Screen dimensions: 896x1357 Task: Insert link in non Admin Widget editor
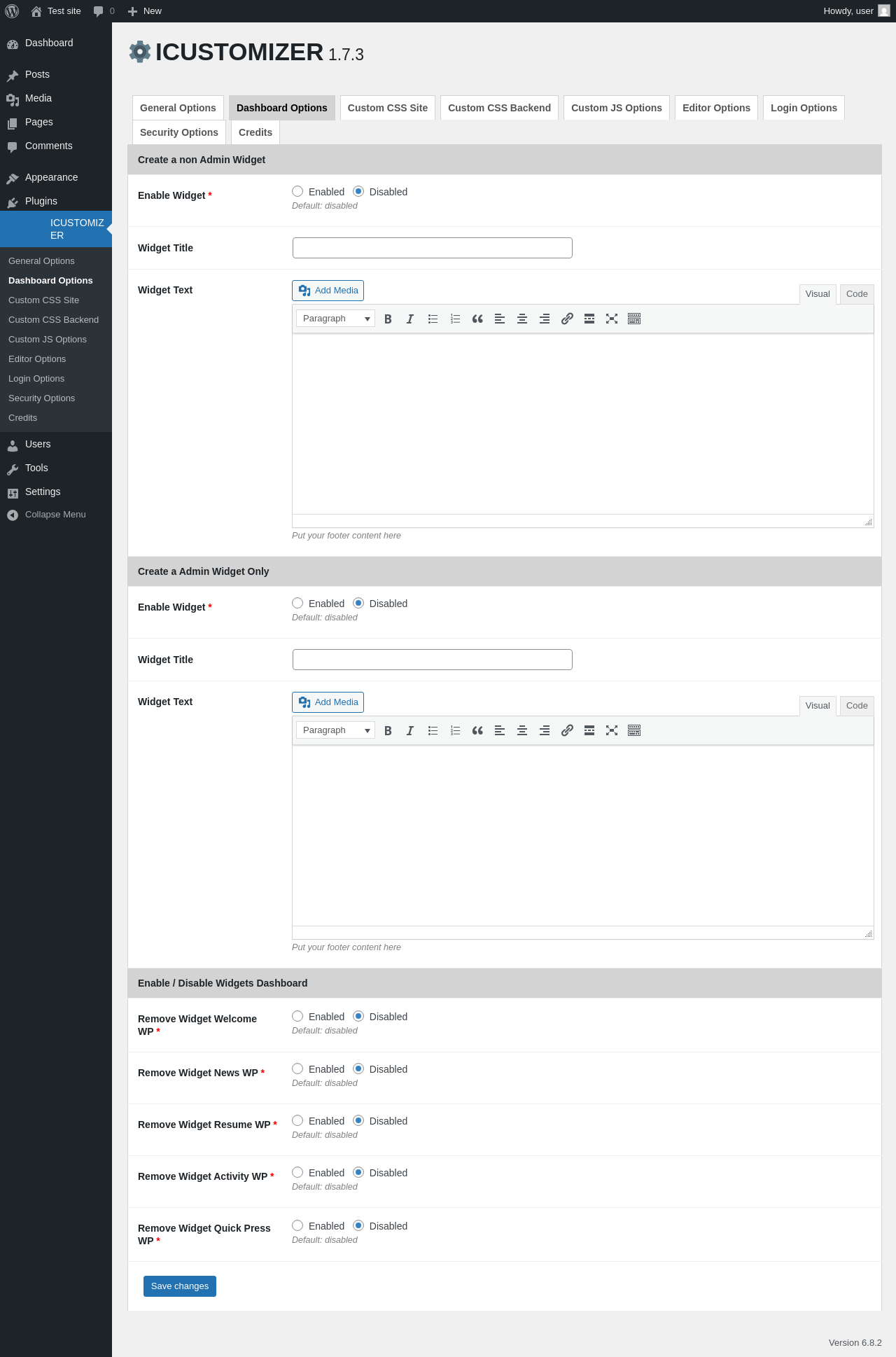click(x=567, y=319)
